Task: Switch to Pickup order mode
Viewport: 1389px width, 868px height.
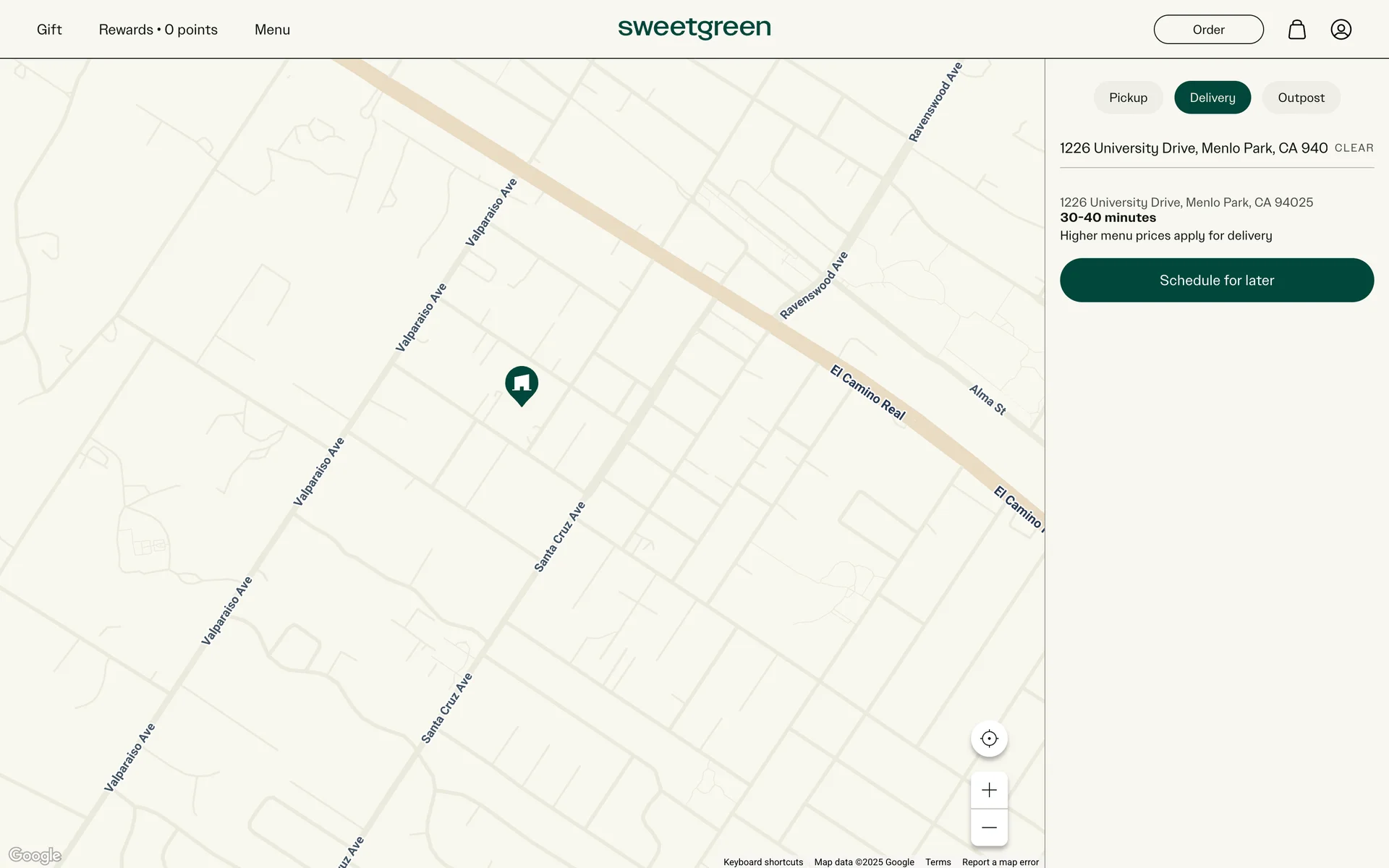Action: pos(1128,98)
